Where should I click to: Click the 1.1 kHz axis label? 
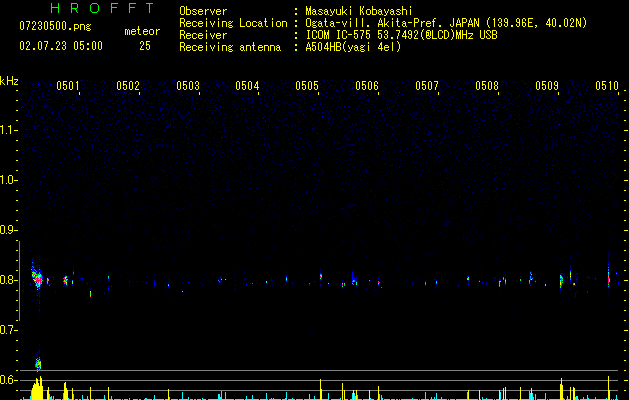[8, 130]
